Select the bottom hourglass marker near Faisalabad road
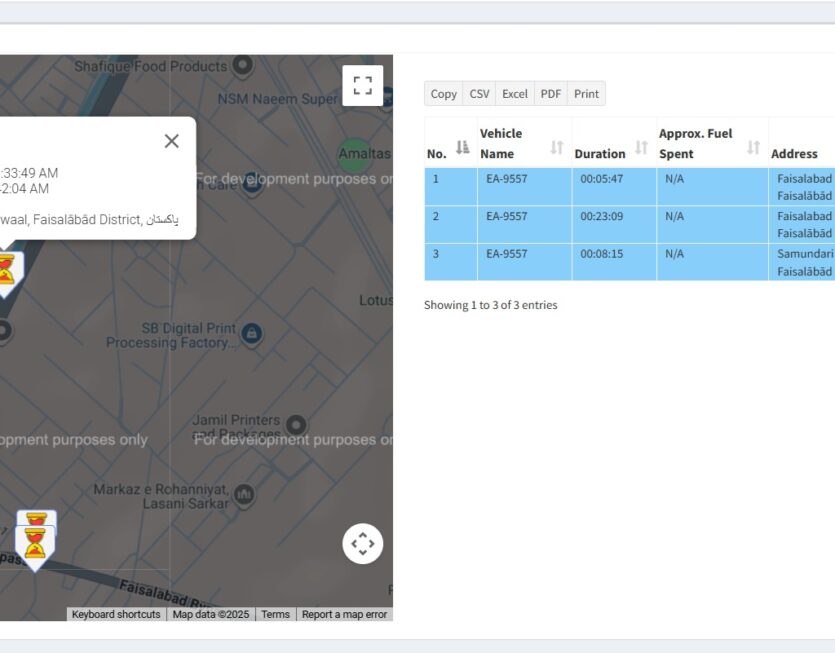Viewport: 835px width, 653px height. coord(36,544)
